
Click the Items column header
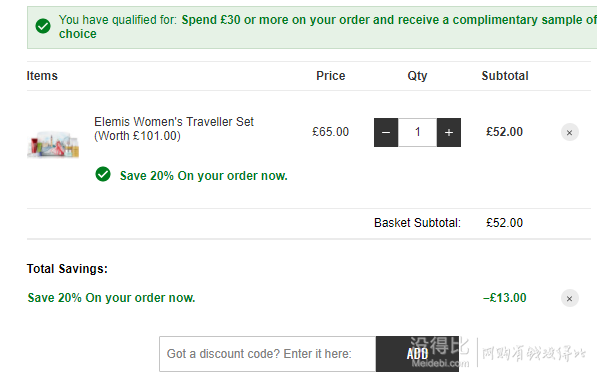coord(42,76)
